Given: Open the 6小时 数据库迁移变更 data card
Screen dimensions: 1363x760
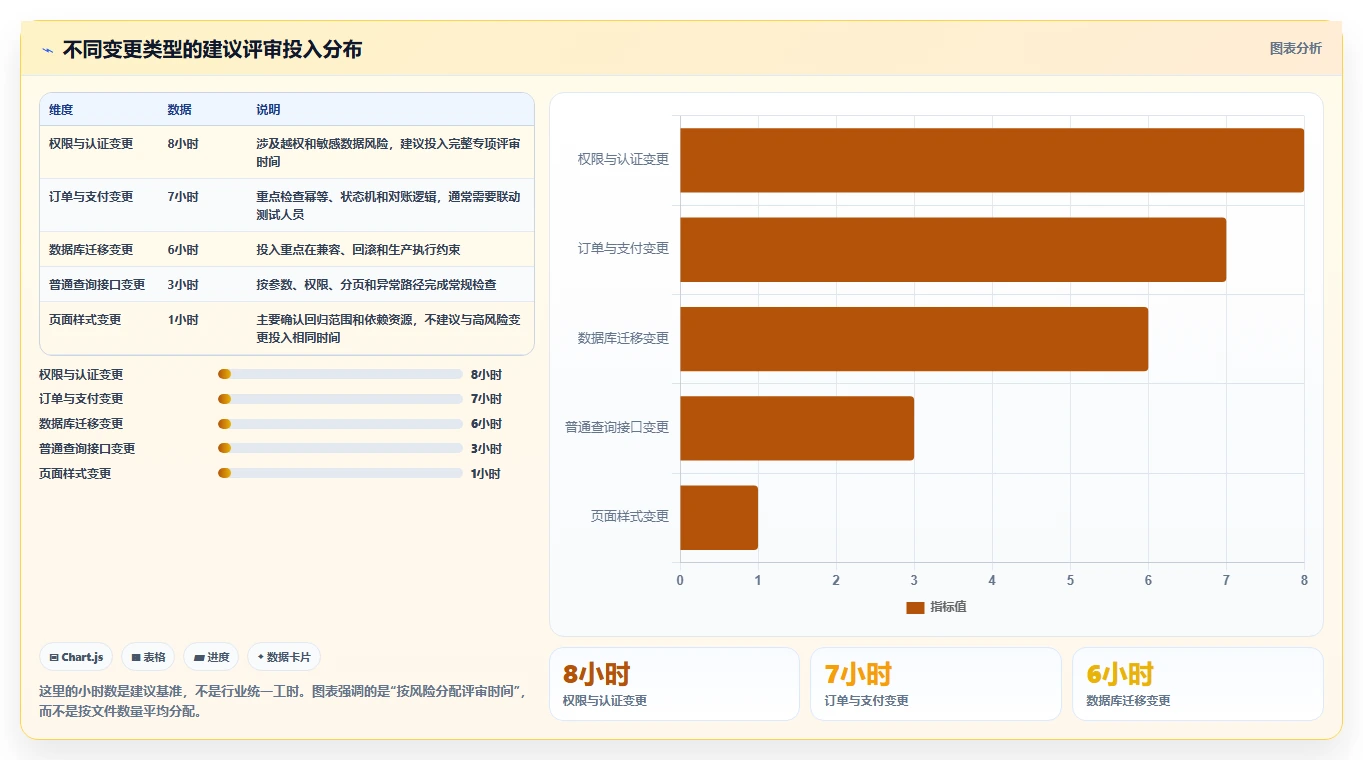Looking at the screenshot, I should pyautogui.click(x=1198, y=684).
